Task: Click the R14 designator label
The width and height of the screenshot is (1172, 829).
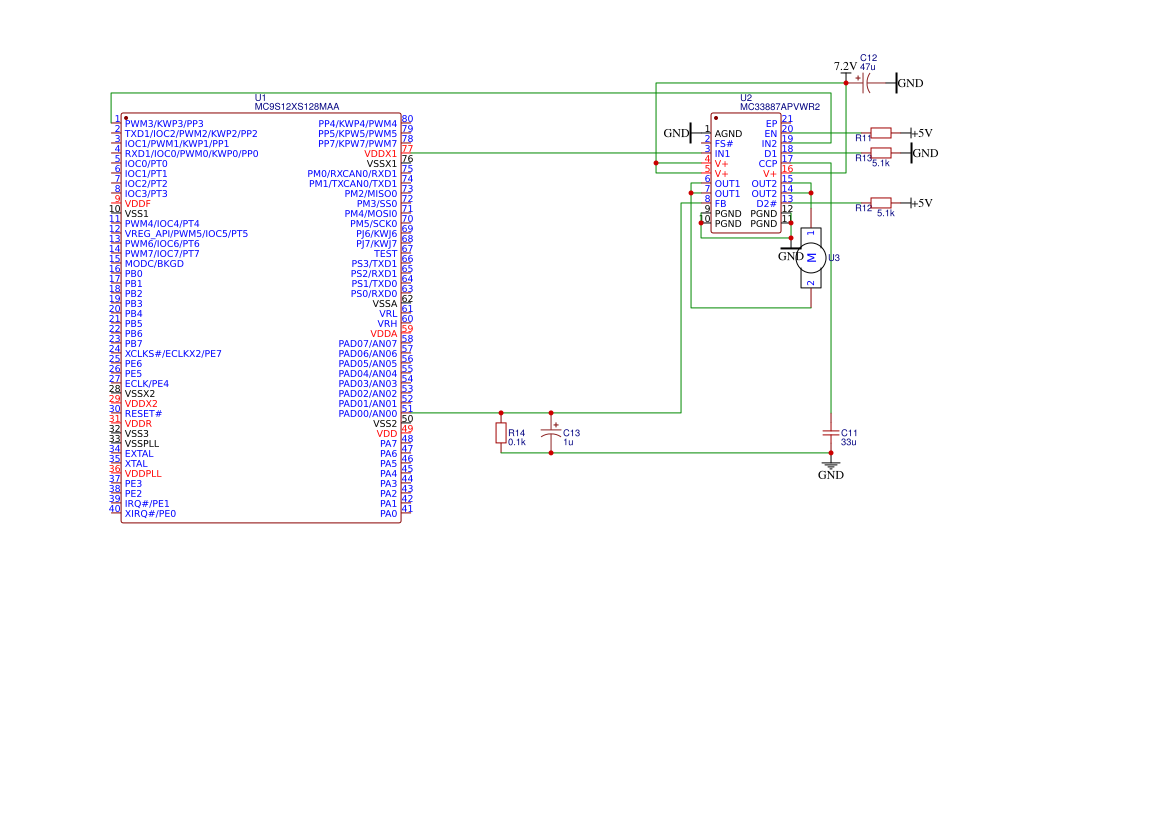Action: point(516,433)
